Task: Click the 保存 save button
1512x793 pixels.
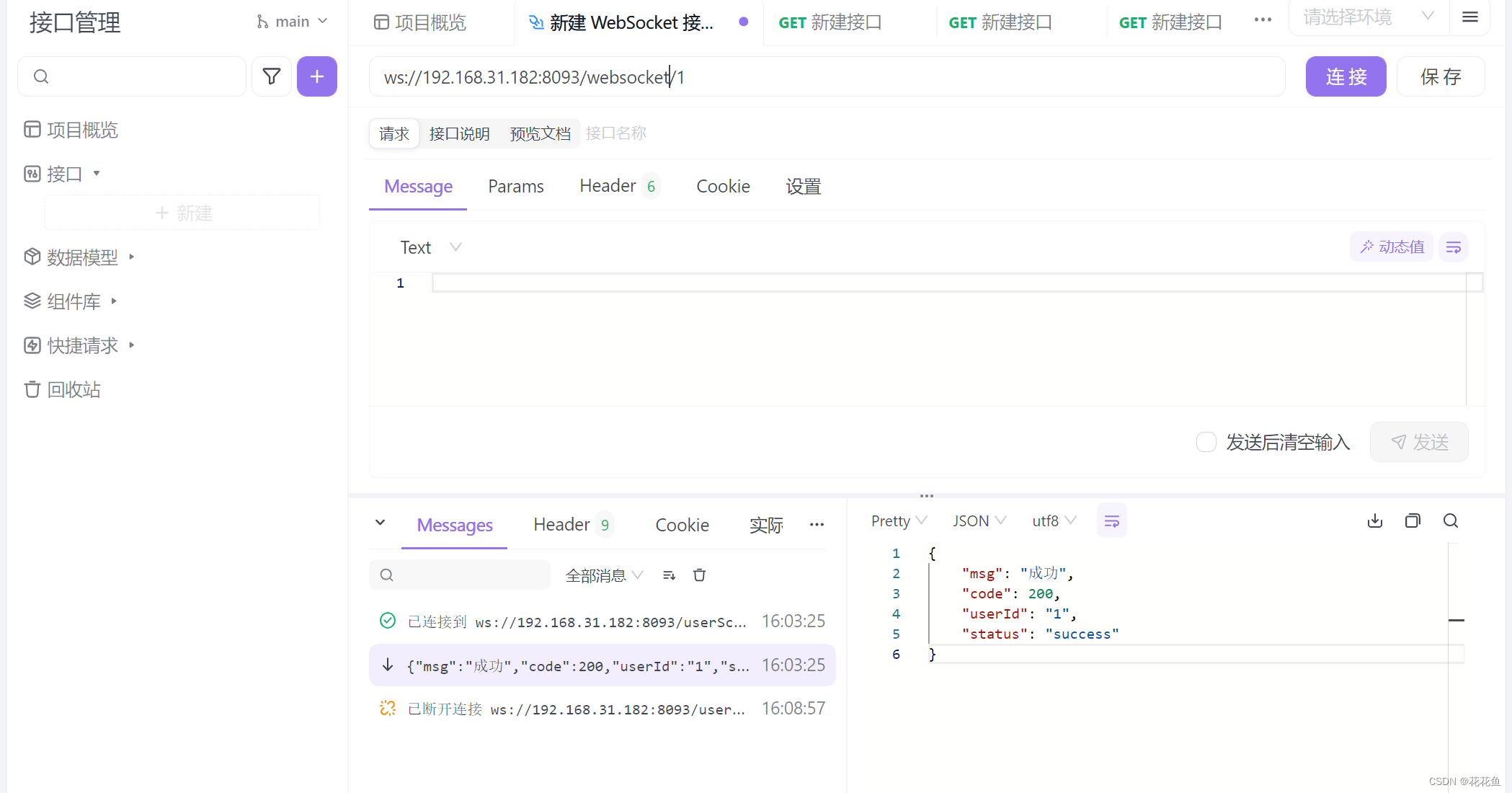Action: (x=1440, y=76)
